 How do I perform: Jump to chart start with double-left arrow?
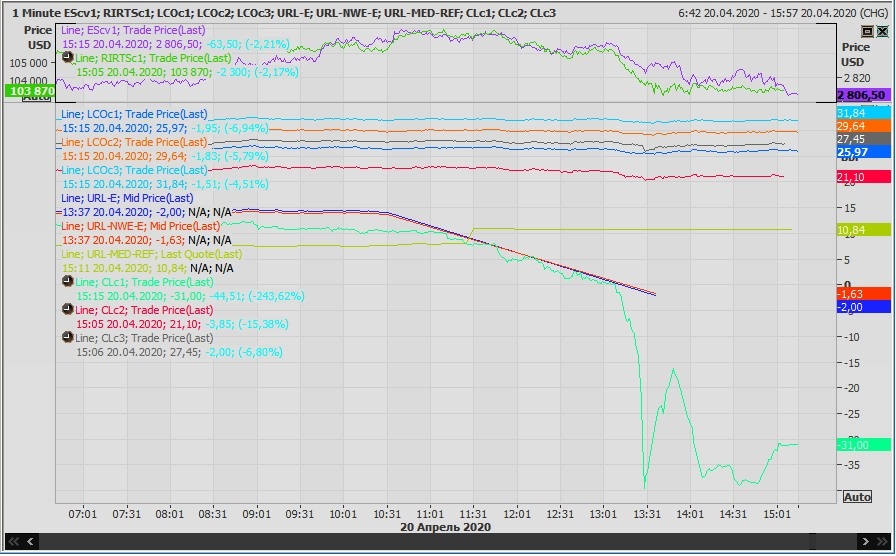[x=13, y=541]
